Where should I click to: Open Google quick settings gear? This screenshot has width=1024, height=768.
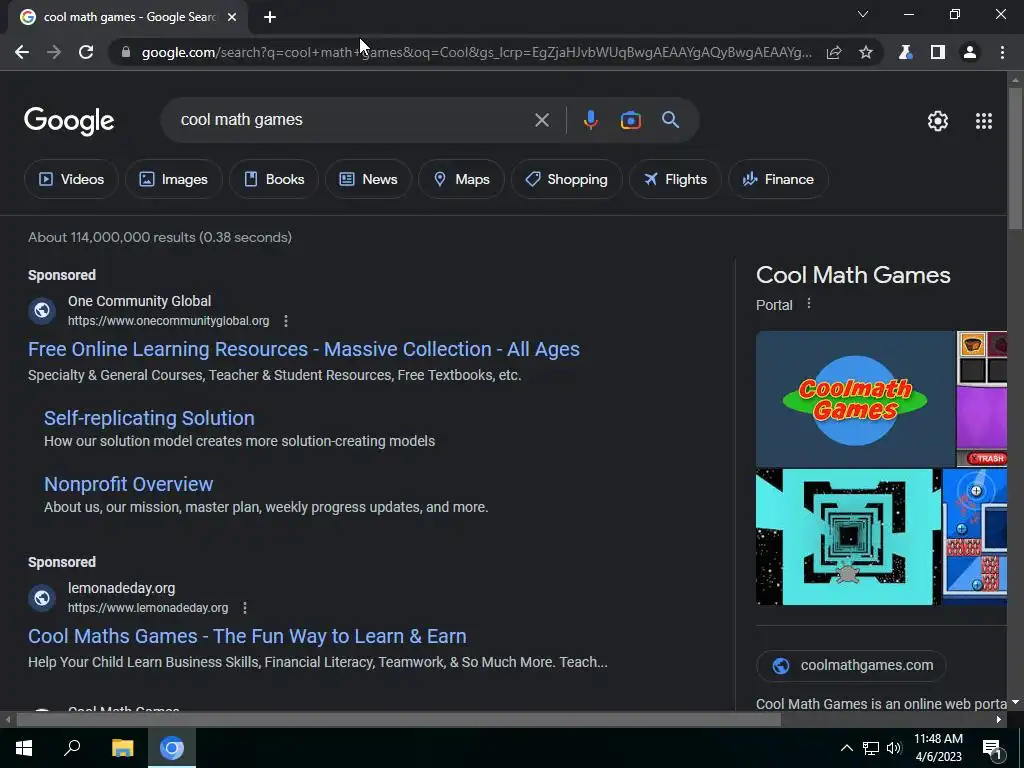(x=938, y=121)
